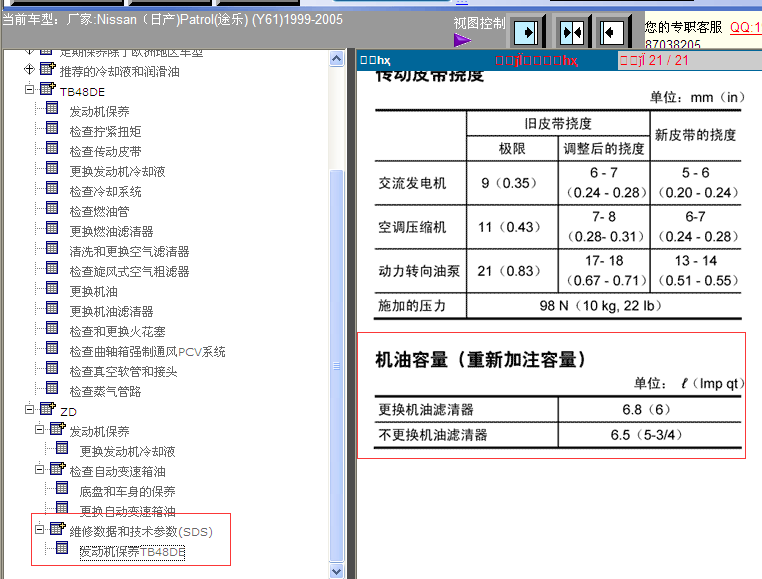Open the 检查曲轴箱强制通风PCV系统 page
This screenshot has height=579, width=762.
148,351
